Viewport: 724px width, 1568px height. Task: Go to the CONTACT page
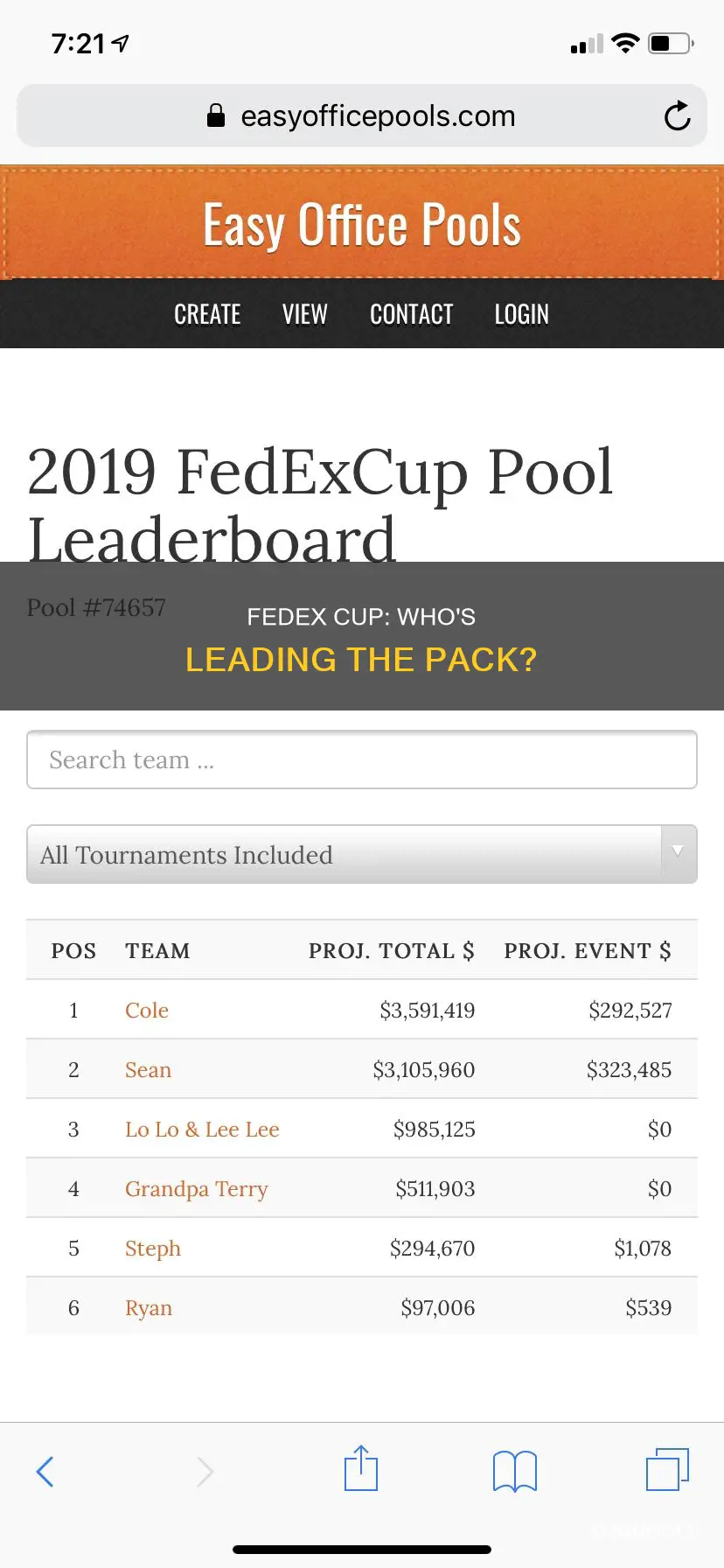pyautogui.click(x=411, y=314)
